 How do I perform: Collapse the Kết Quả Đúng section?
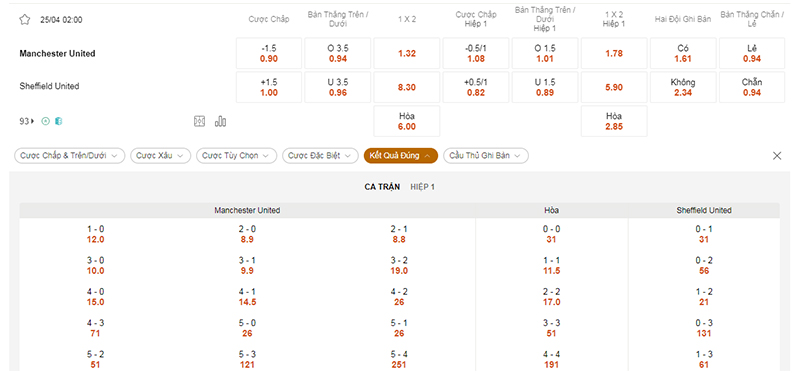pos(401,156)
